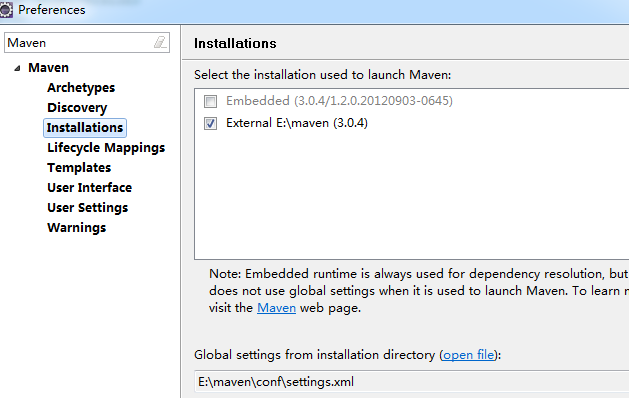Open the Discovery preferences page
This screenshot has width=629, height=398.
77,108
